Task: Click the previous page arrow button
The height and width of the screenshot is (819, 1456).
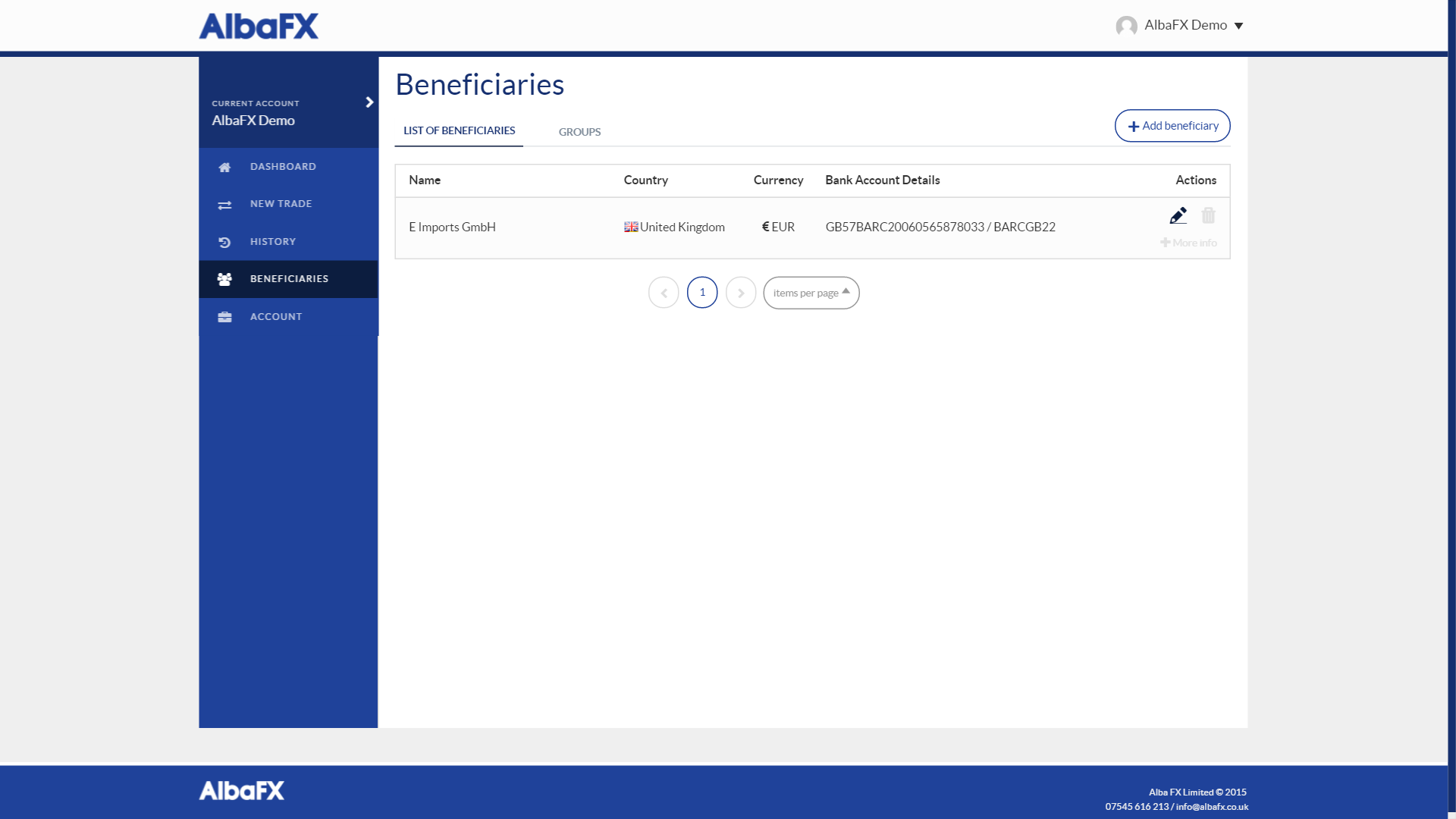Action: click(x=664, y=293)
